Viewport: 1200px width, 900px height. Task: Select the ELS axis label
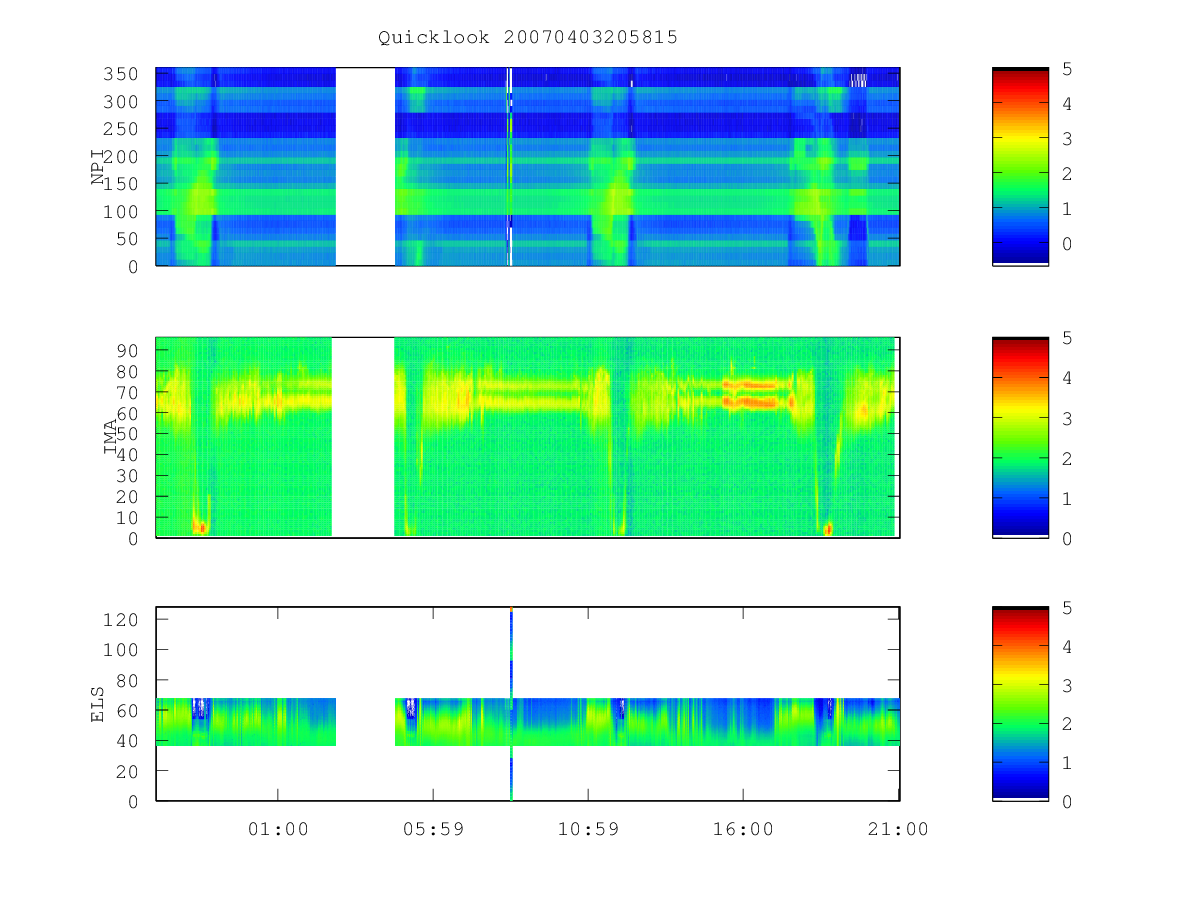point(98,704)
